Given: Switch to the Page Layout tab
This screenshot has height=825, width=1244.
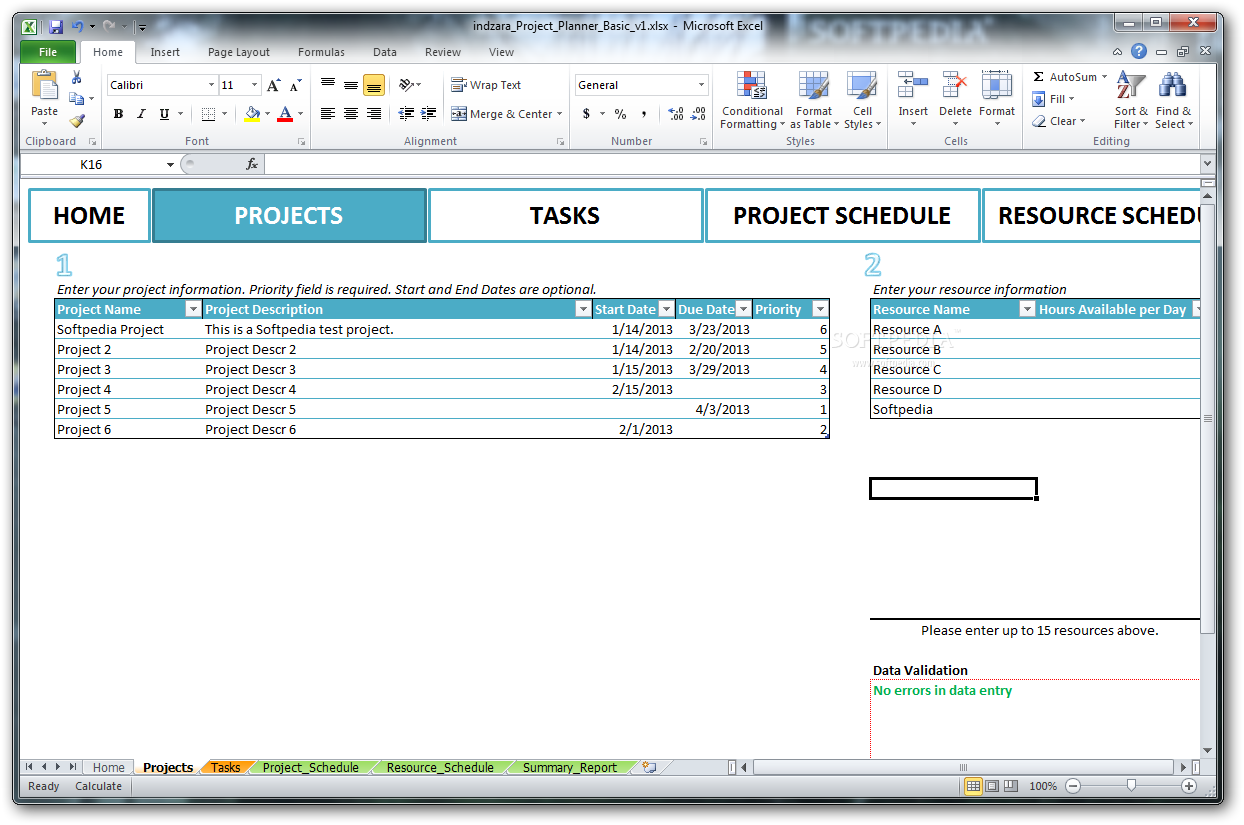Looking at the screenshot, I should (x=239, y=52).
